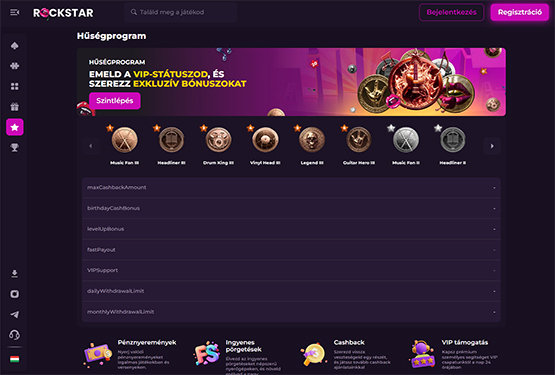Click the Szintlépés banner button
Viewport: 555px width, 375px height.
click(115, 101)
